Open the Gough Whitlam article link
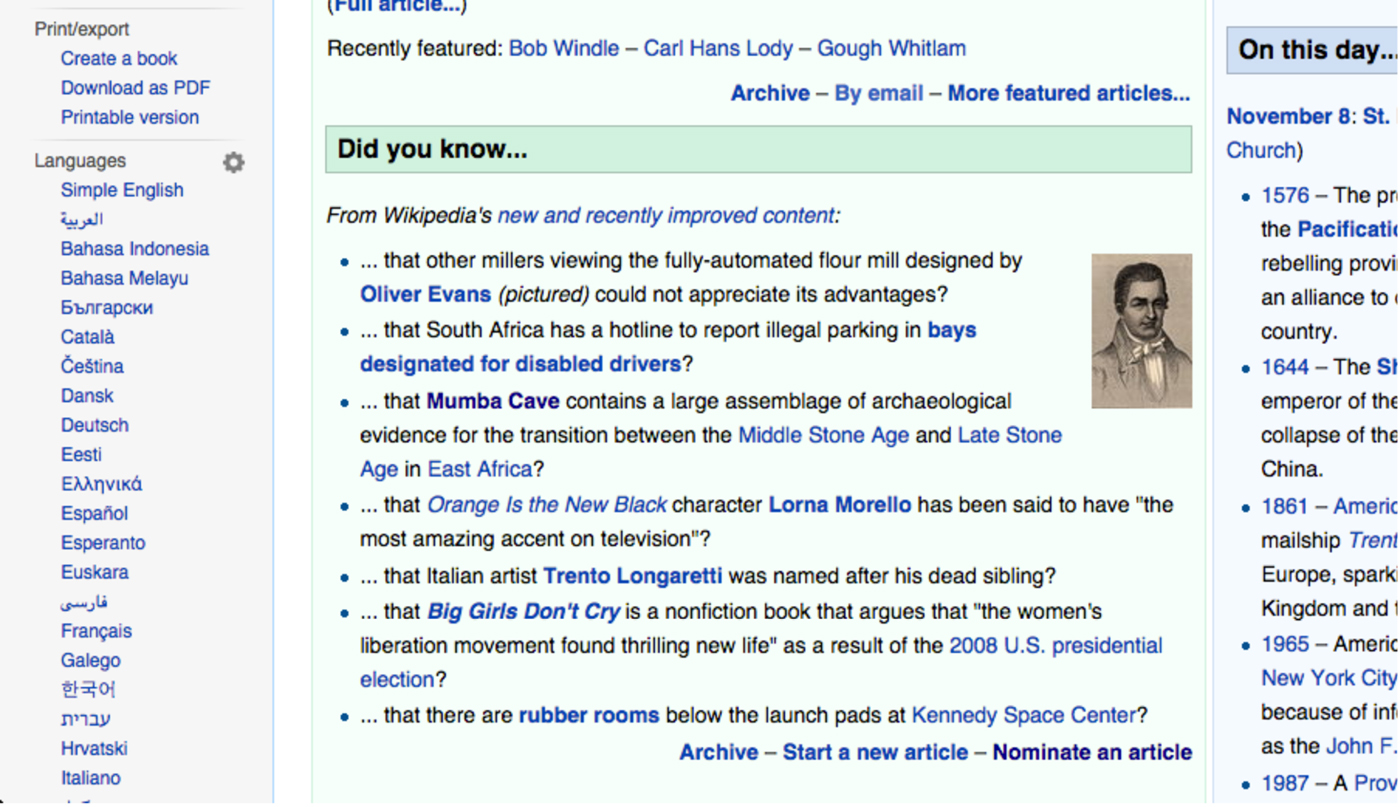This screenshot has height=807, width=1400. (891, 48)
